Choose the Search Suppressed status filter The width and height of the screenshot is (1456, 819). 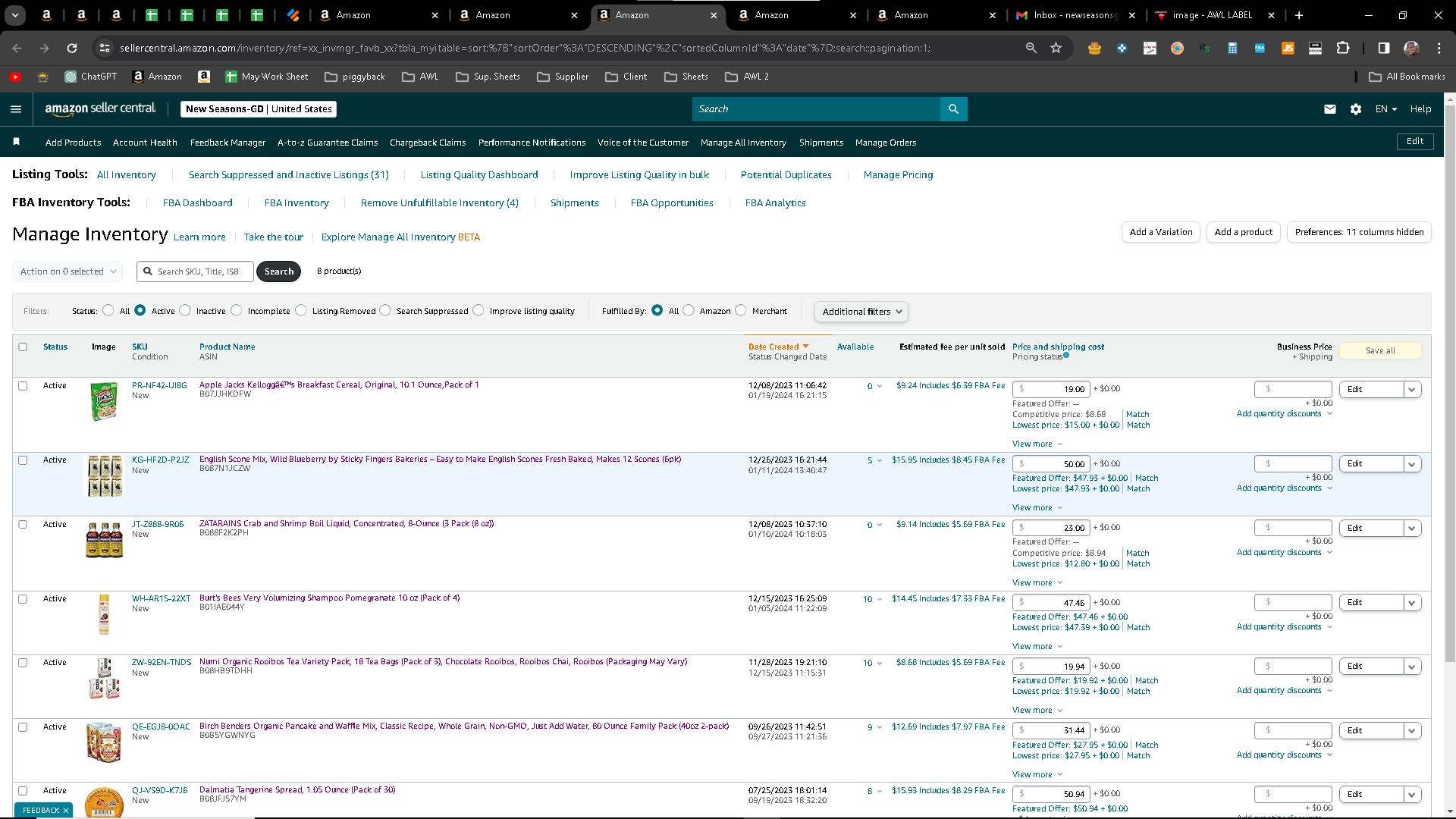(385, 310)
